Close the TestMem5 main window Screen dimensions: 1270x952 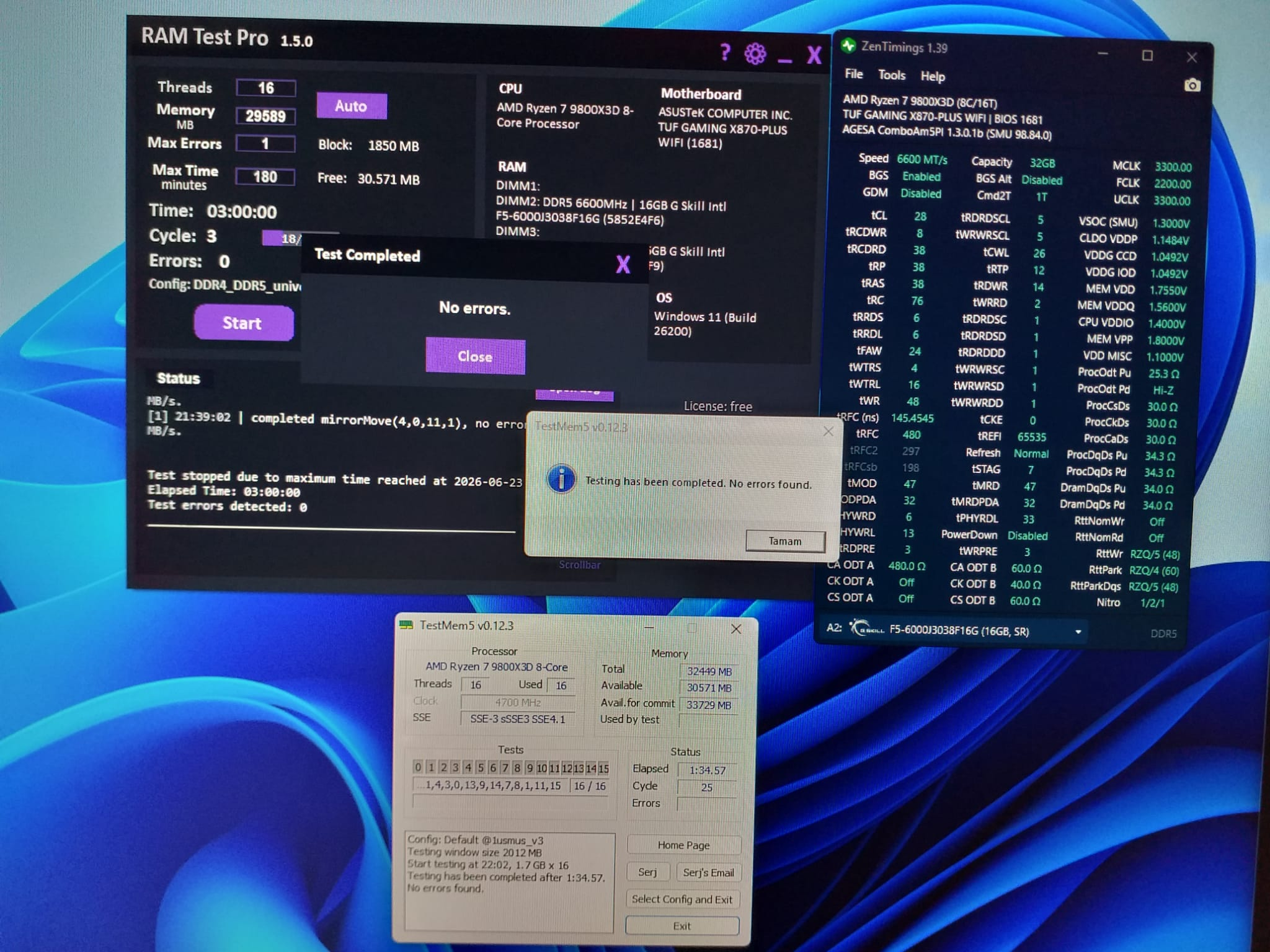click(736, 629)
